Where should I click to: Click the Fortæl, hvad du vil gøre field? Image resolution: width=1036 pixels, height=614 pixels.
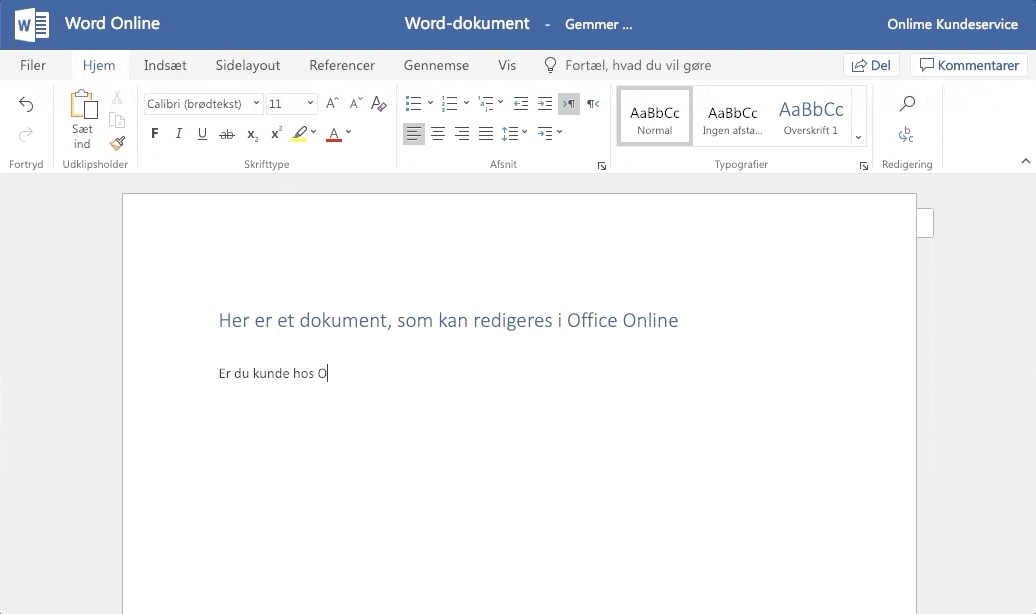click(x=638, y=65)
